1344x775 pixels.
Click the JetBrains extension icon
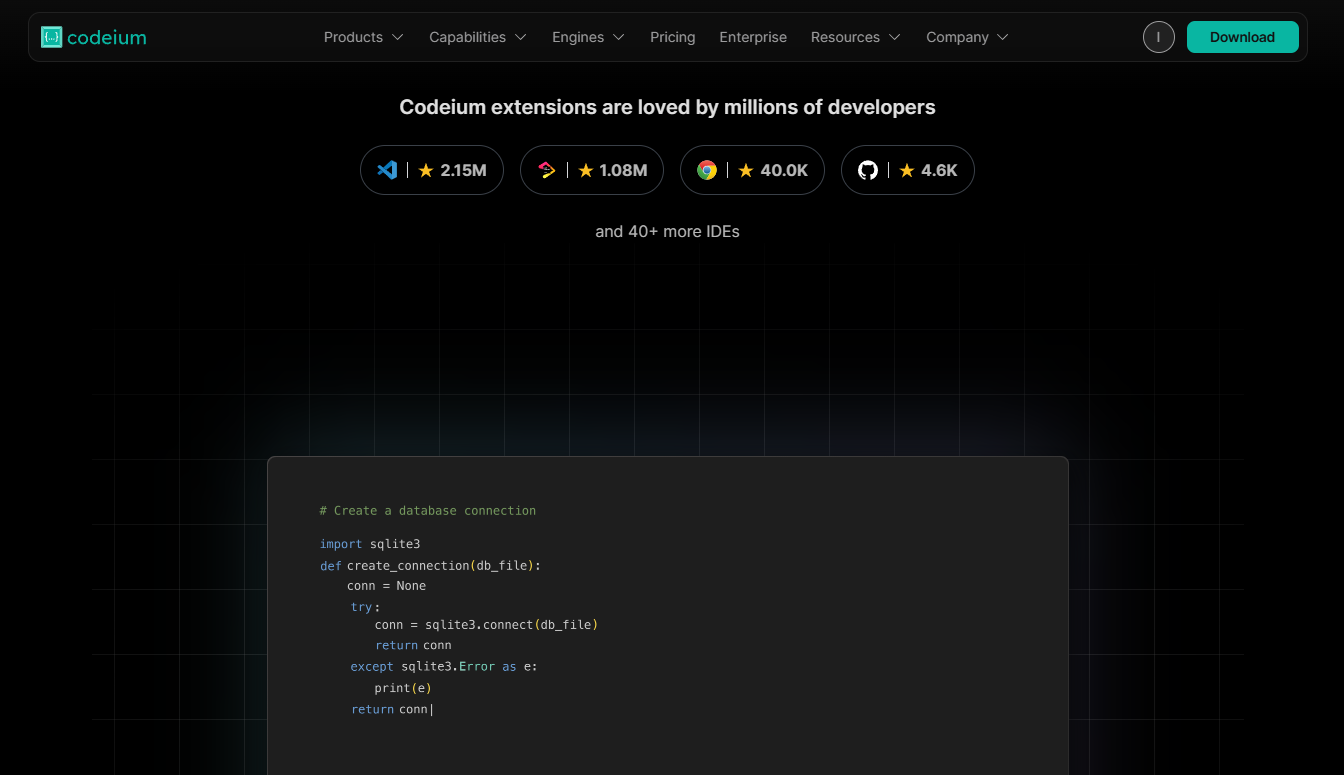point(547,170)
